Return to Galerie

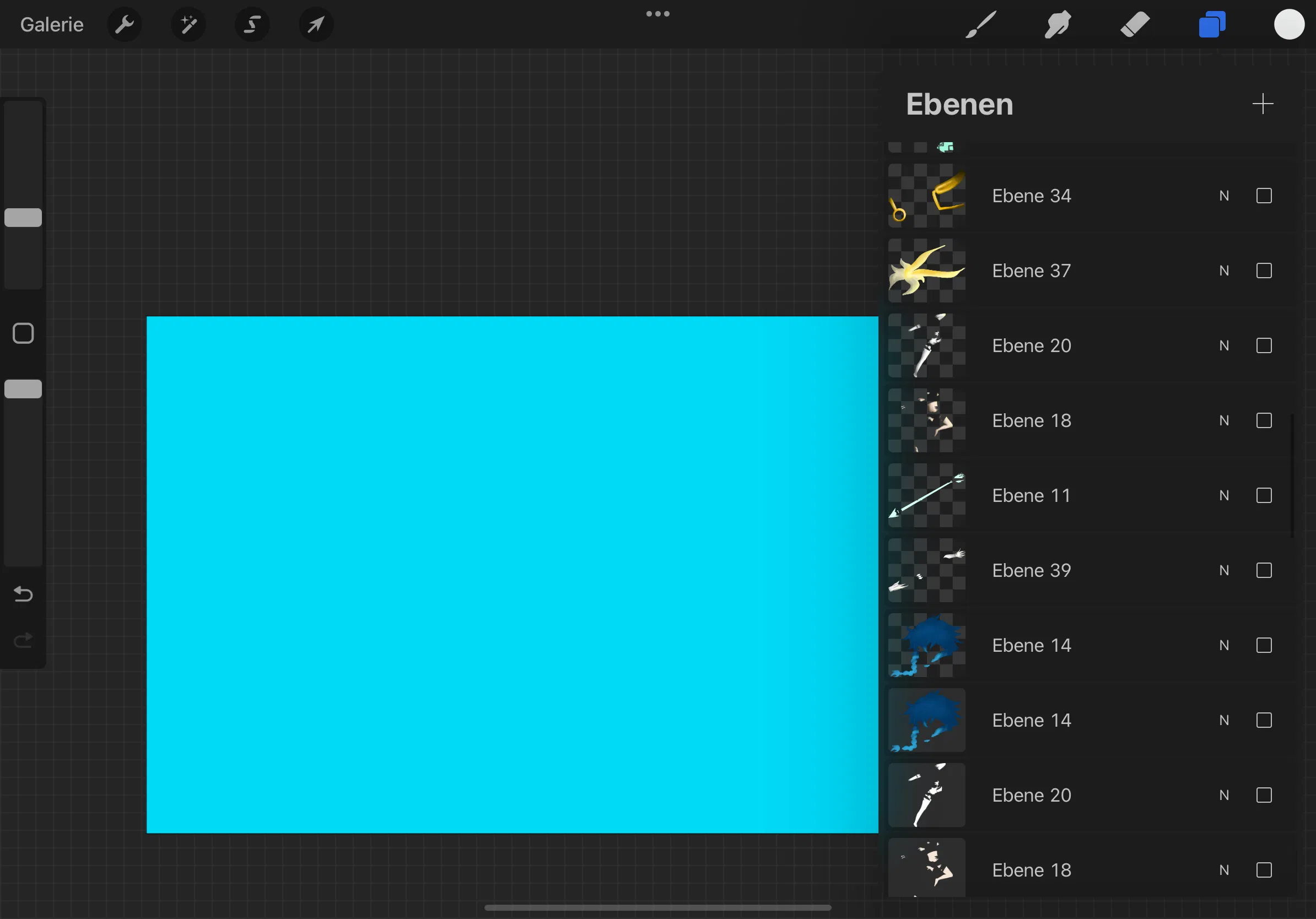[52, 25]
